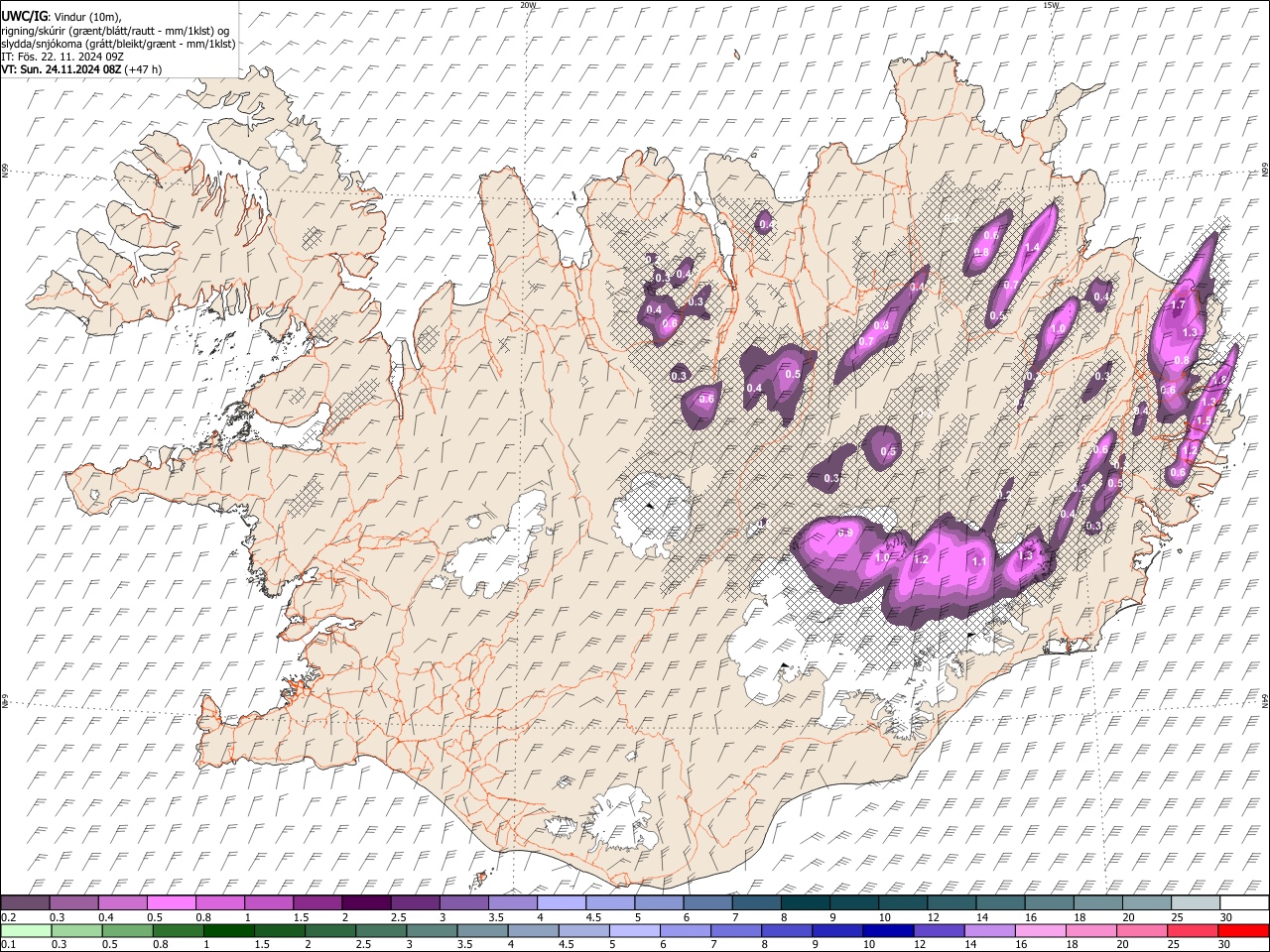Select the '(+47 h)' forecast offset text
The image size is (1270, 952).
click(x=143, y=69)
